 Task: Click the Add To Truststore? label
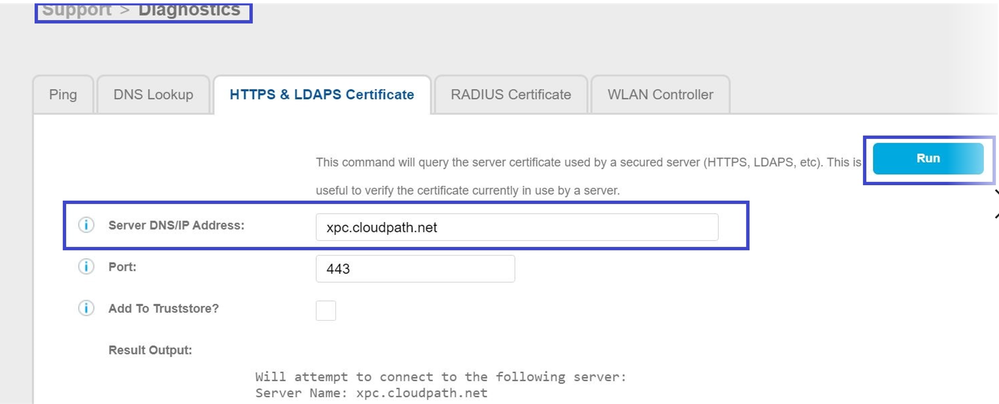pos(163,308)
